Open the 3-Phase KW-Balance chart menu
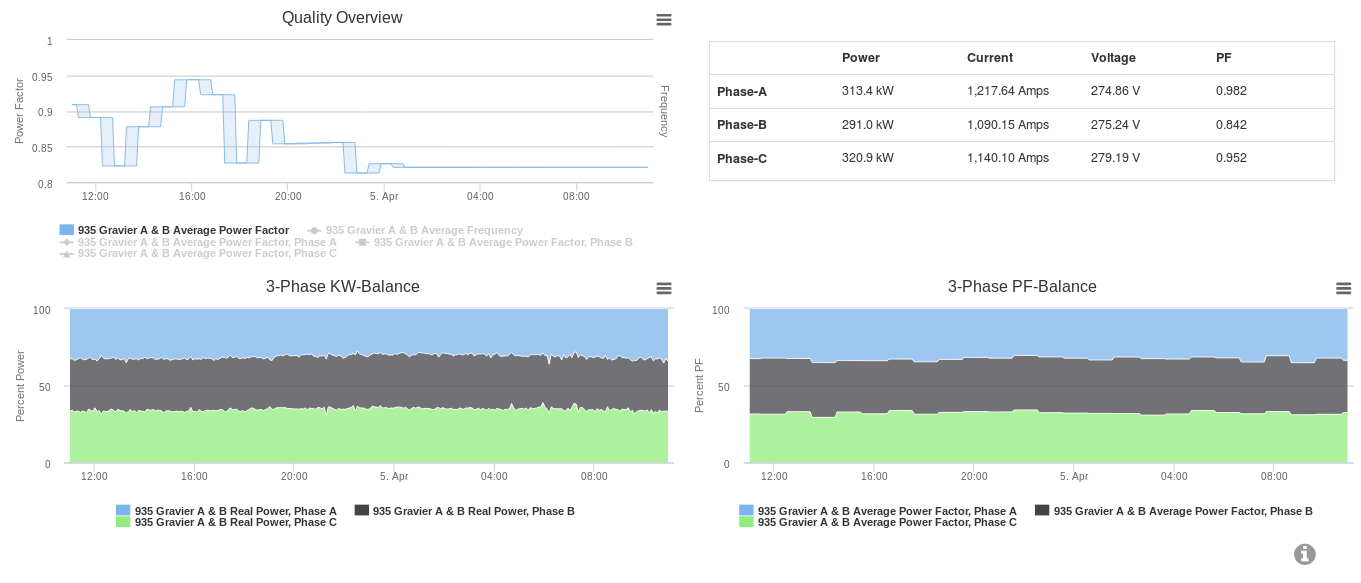This screenshot has width=1361, height=583. click(x=664, y=288)
